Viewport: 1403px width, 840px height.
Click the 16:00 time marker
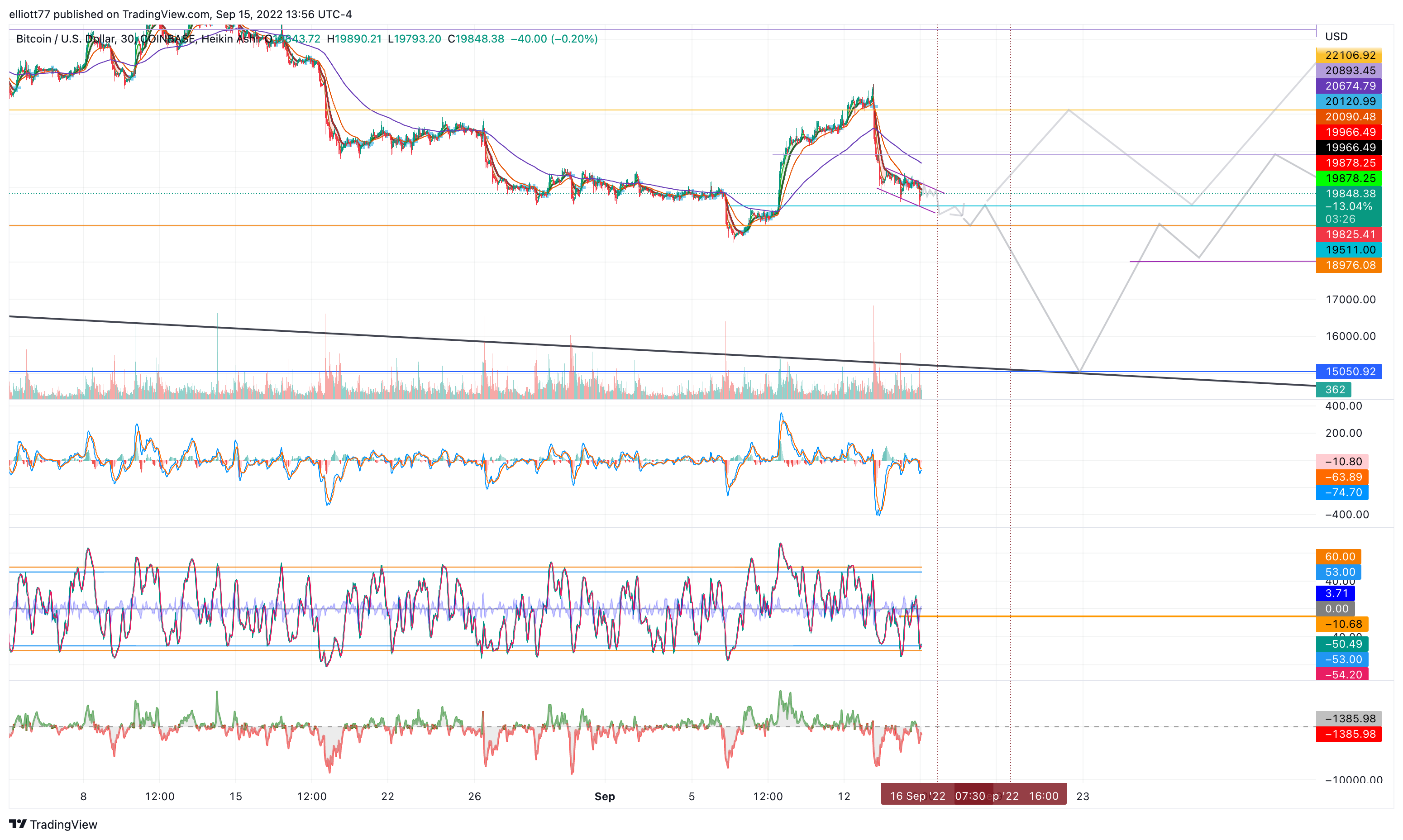[1044, 796]
